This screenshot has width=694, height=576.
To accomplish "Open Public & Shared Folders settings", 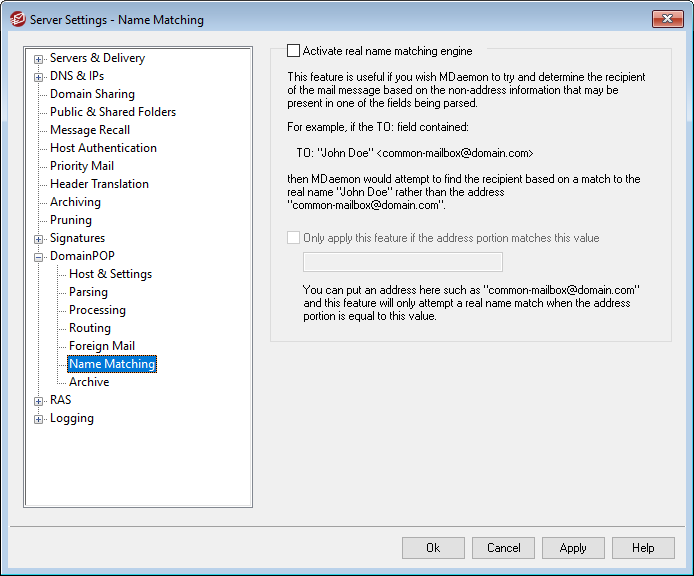I will (x=112, y=112).
